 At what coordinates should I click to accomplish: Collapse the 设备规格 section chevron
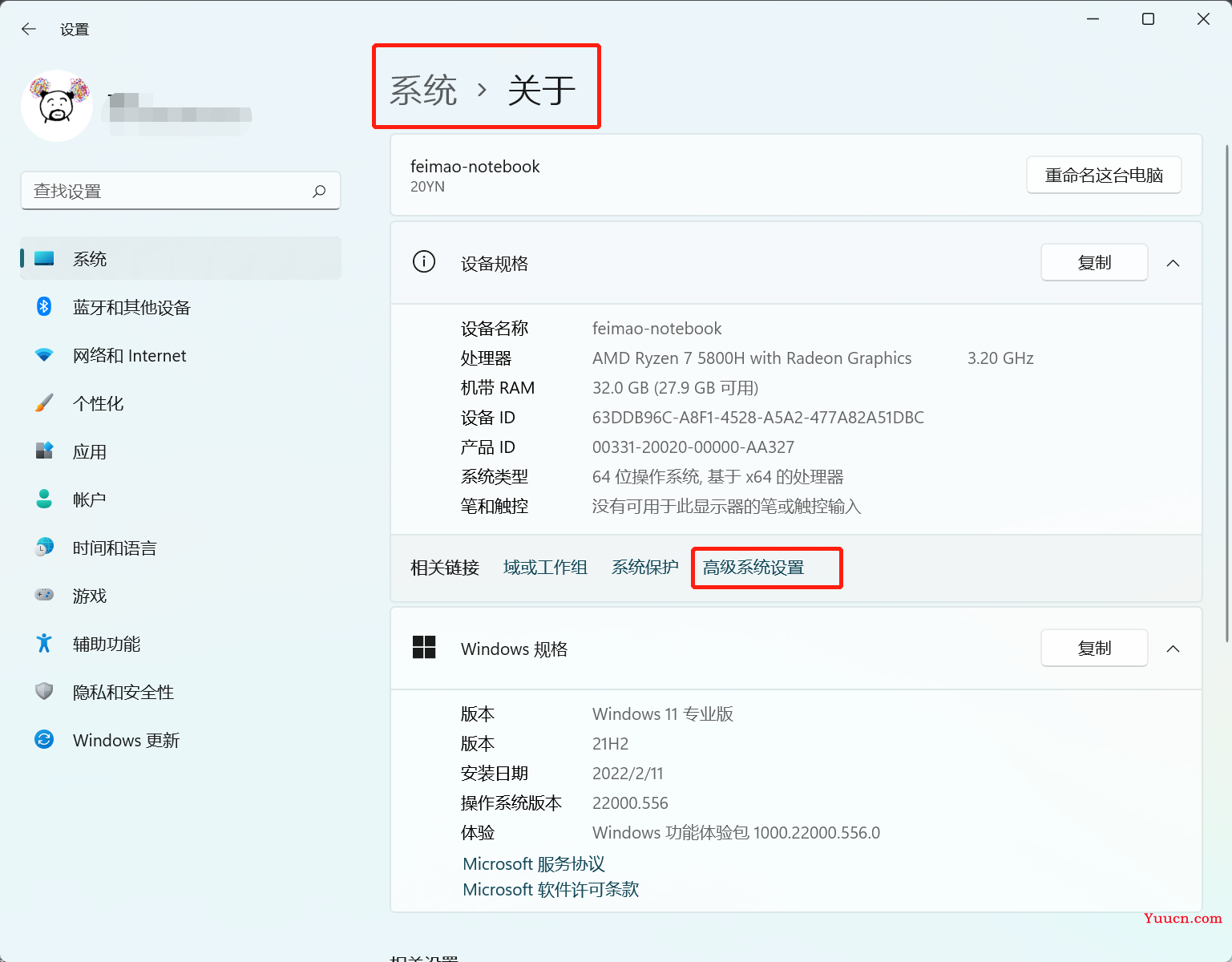click(x=1173, y=263)
